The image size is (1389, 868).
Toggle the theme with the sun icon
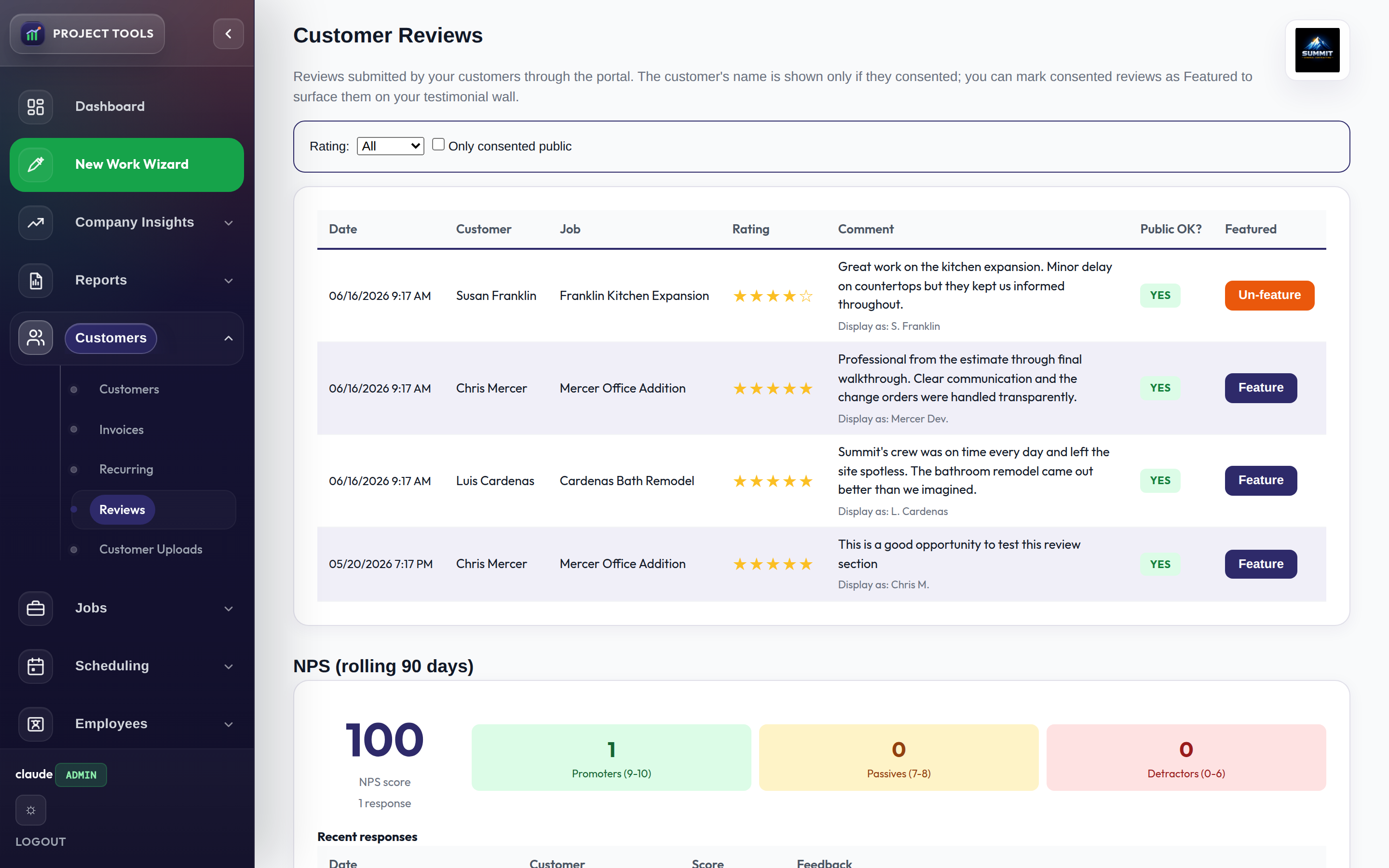point(31,810)
